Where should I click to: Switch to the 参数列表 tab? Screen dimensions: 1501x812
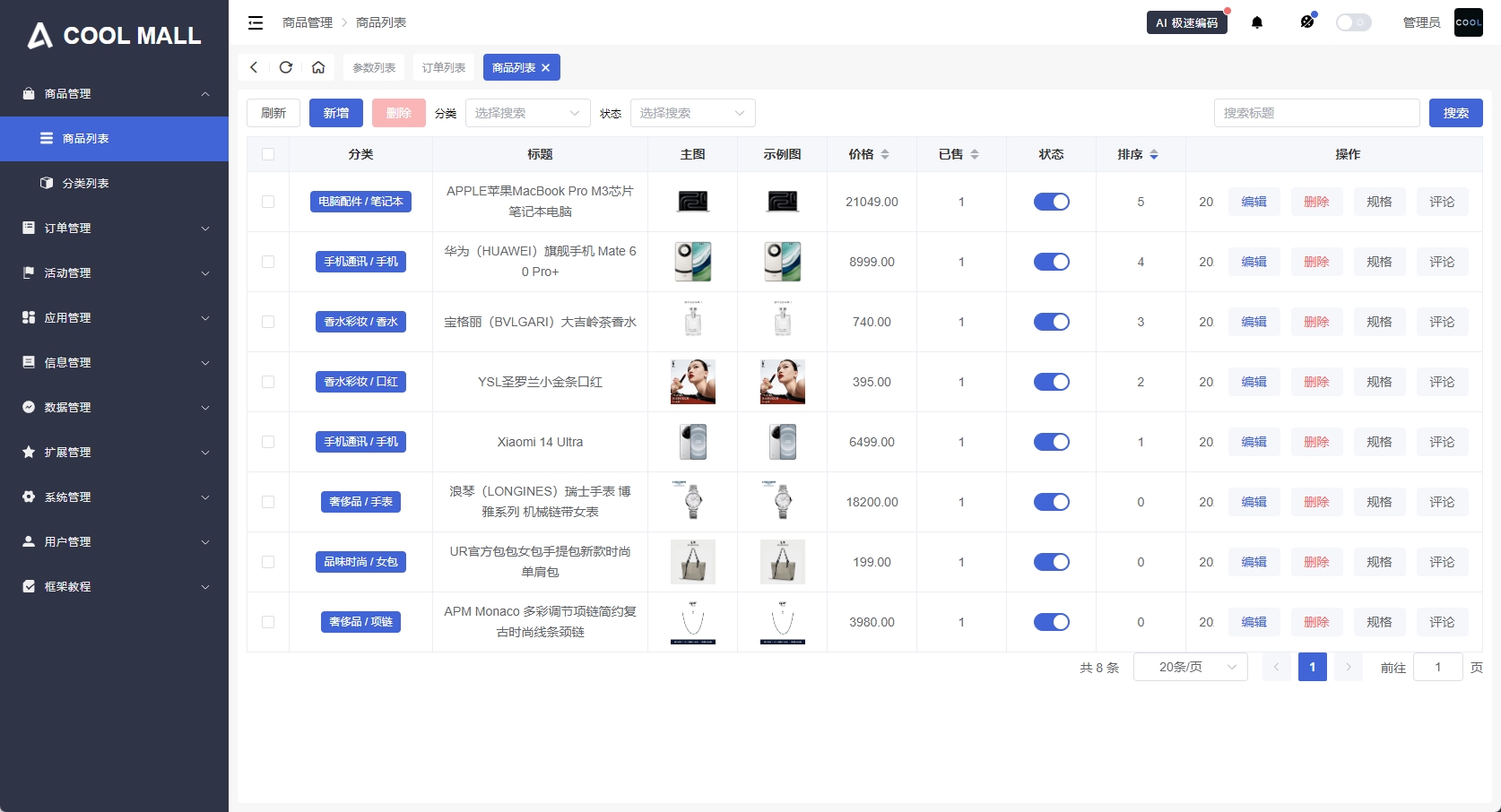374,67
